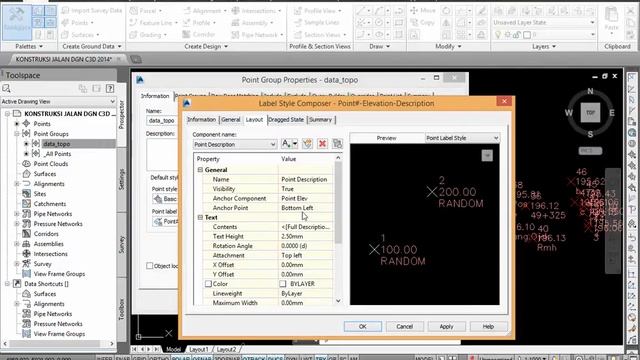Open the Settings tab of Toolspace

[x=121, y=180]
